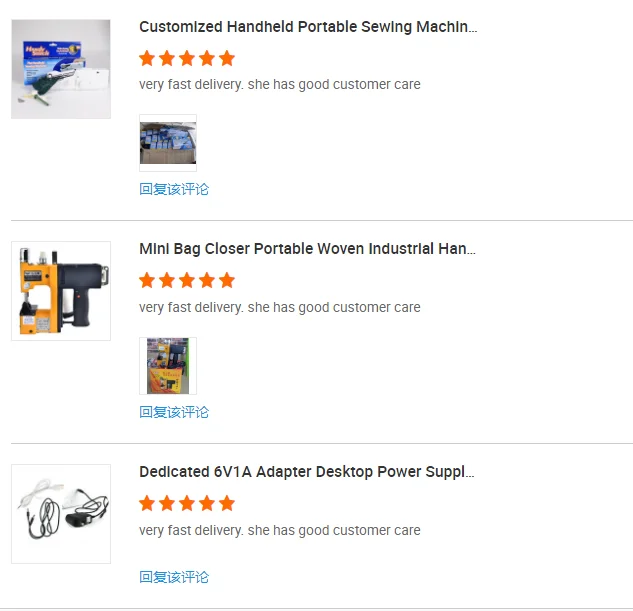This screenshot has height=611, width=633.
Task: Click third star of bag closer rating
Action: (187, 280)
